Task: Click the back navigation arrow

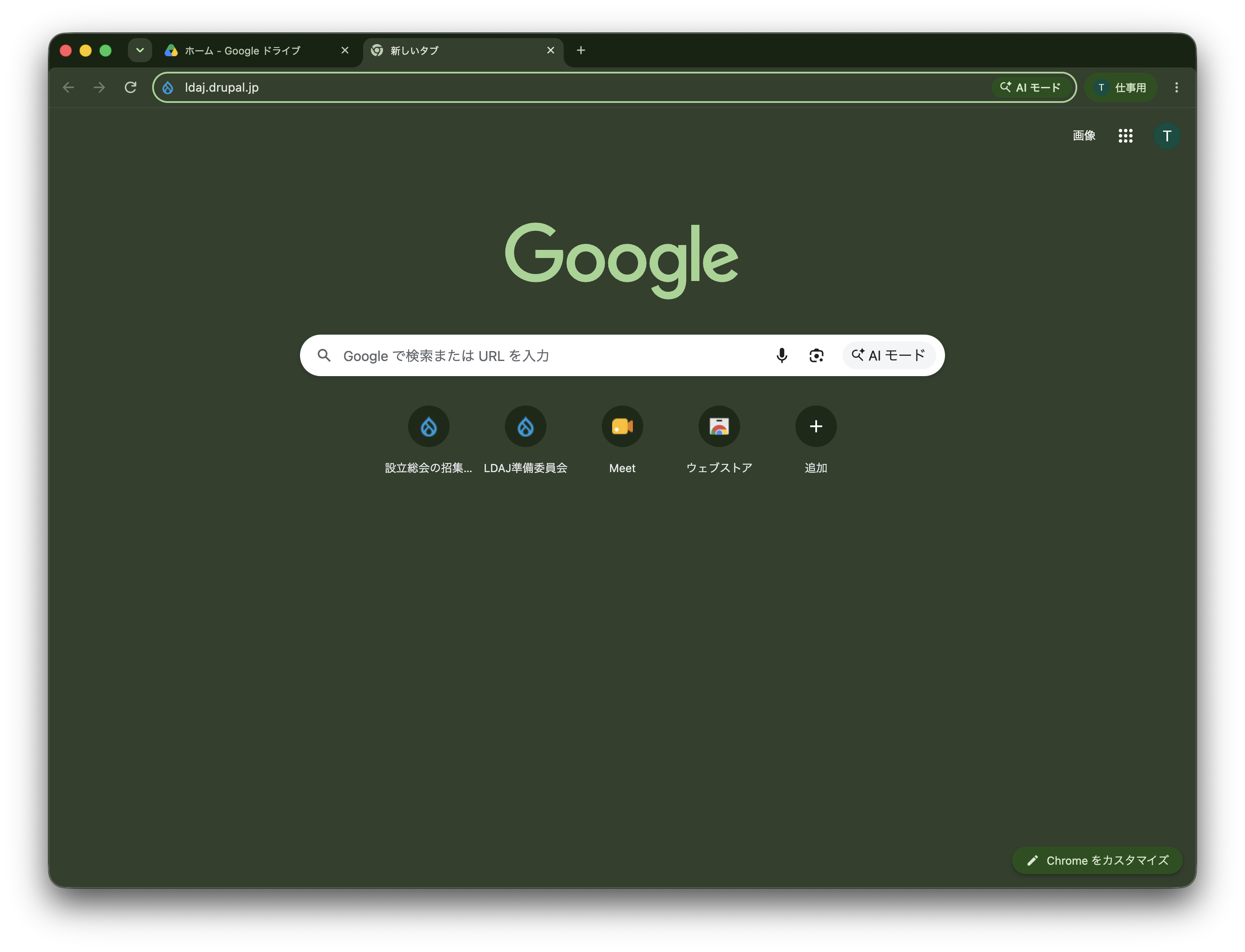Action: [69, 87]
